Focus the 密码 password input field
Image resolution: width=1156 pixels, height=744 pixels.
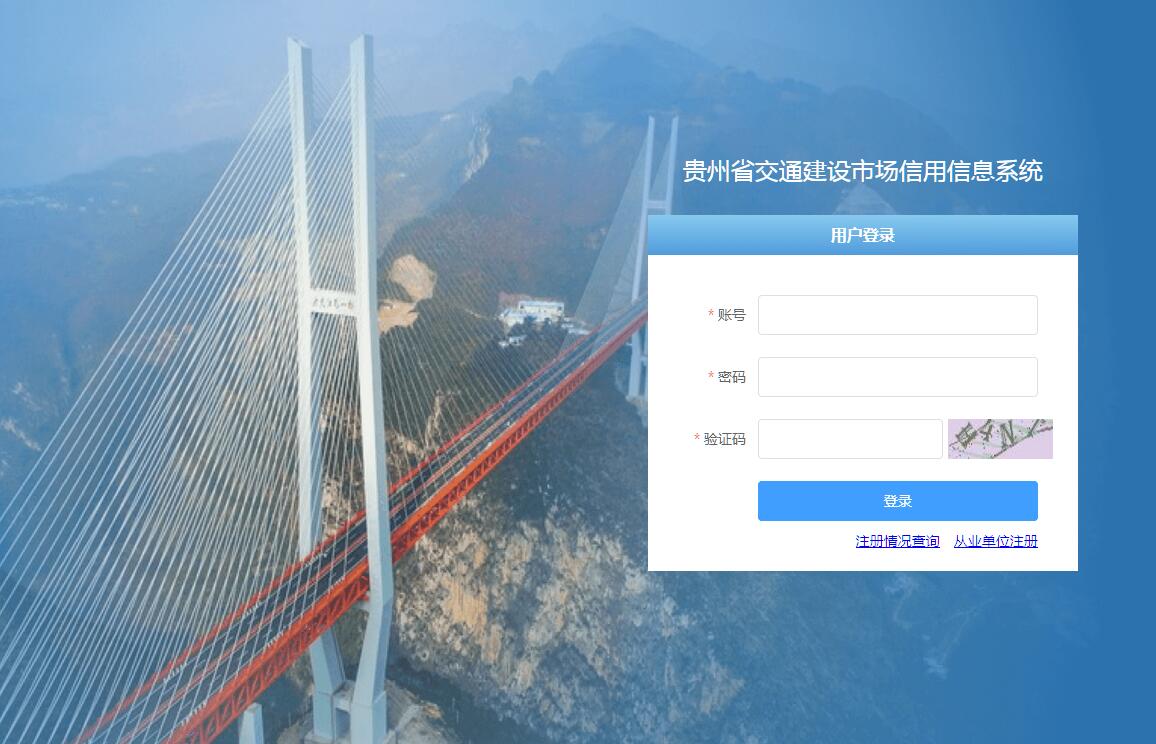click(897, 377)
